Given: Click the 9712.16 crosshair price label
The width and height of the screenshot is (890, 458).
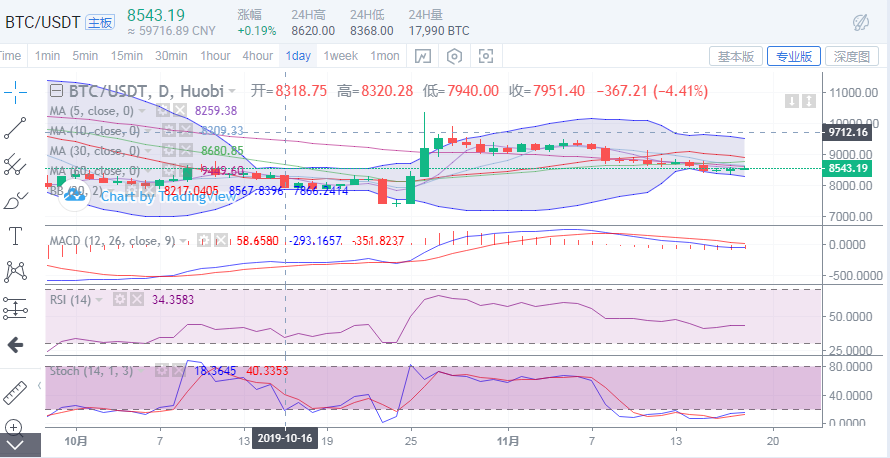Looking at the screenshot, I should [x=847, y=132].
